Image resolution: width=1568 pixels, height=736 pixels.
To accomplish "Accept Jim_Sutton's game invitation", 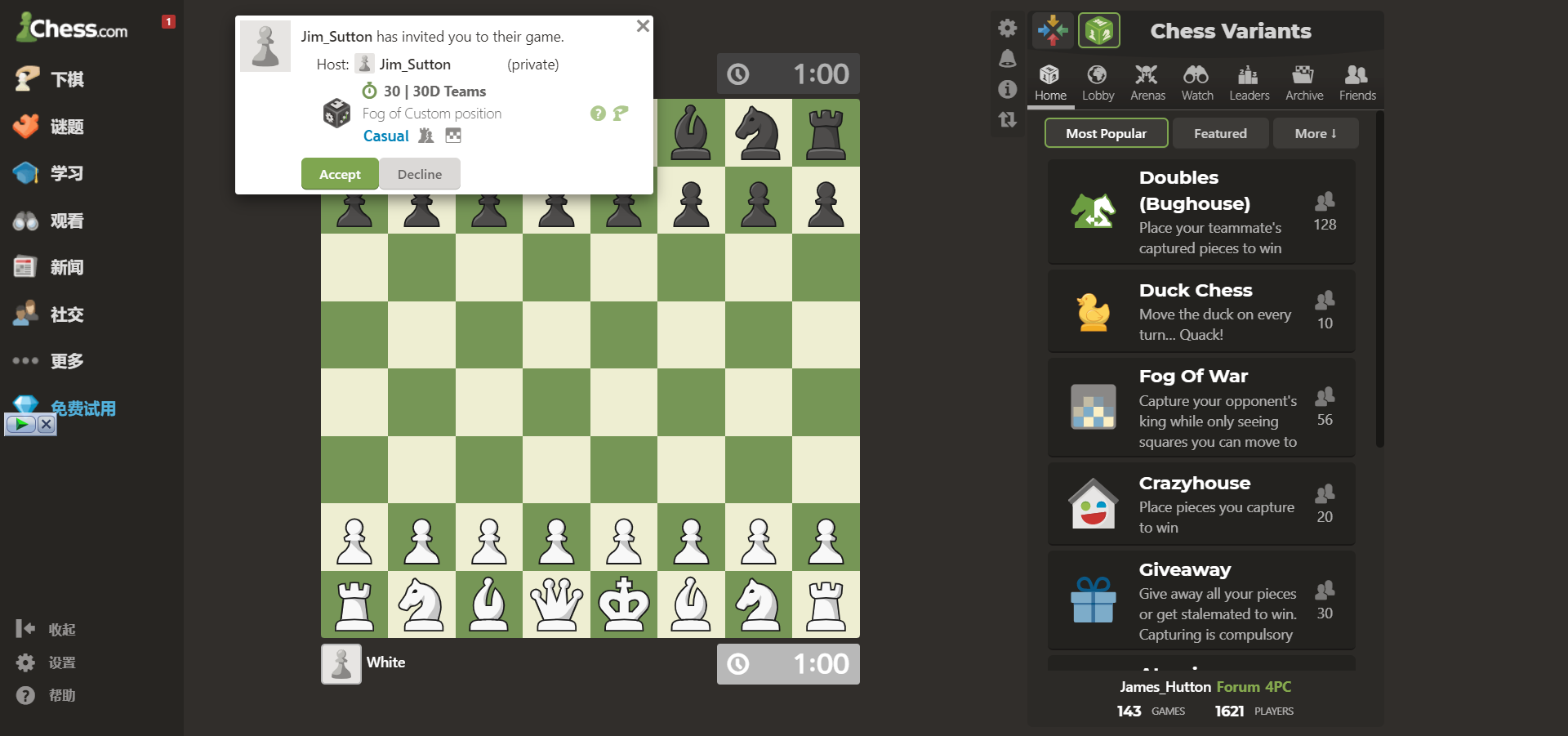I will [x=340, y=174].
